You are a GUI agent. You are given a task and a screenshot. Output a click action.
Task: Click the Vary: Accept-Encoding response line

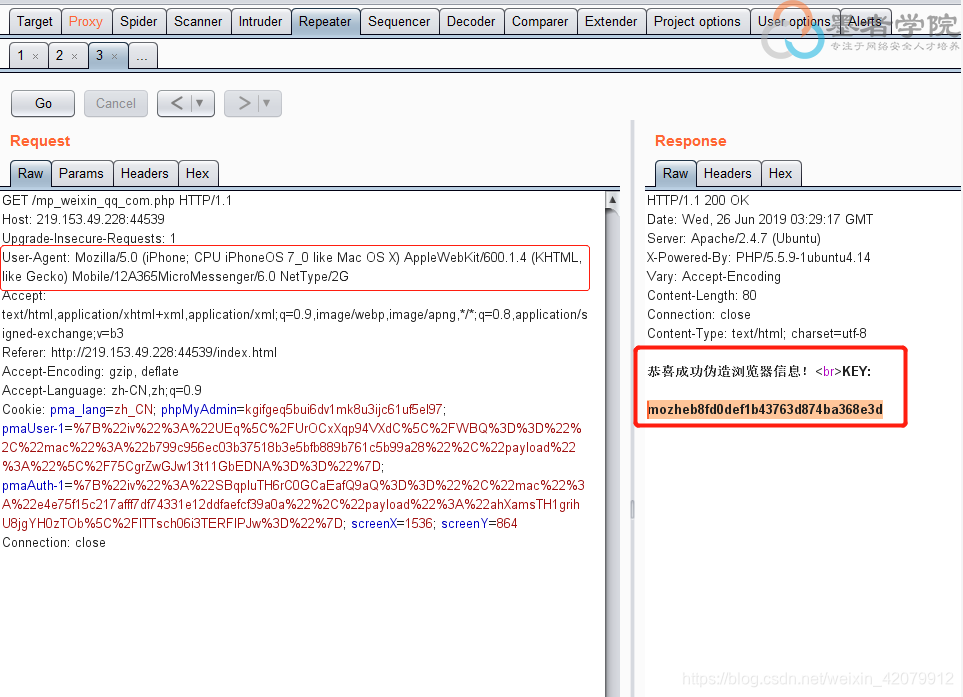pyautogui.click(x=714, y=276)
